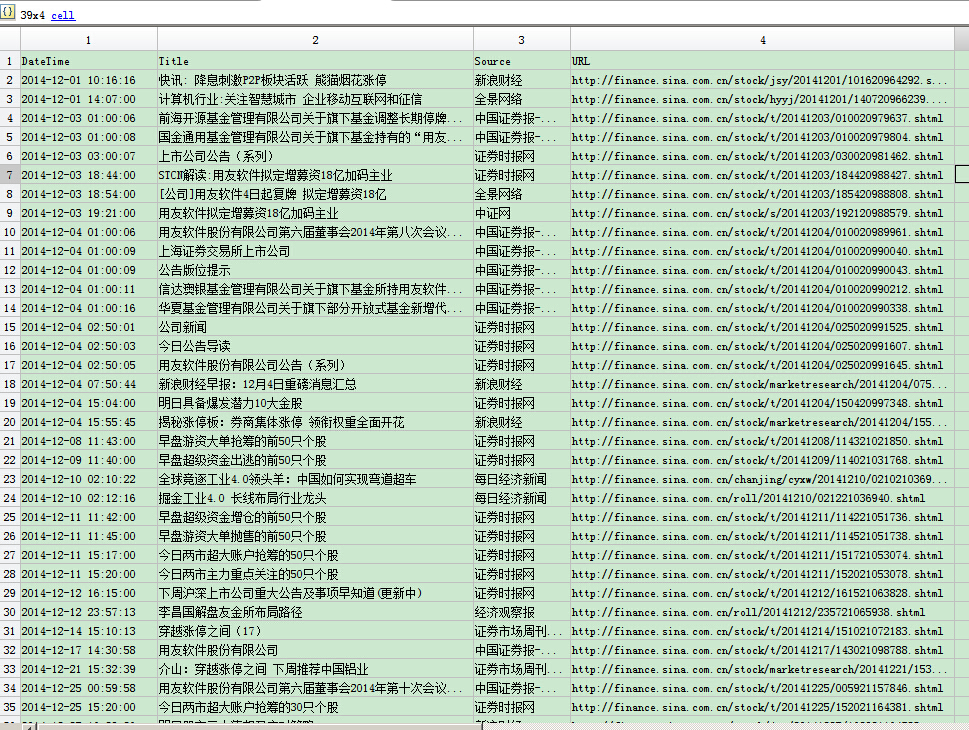Select title 今日两市超大账户抢筹的30只个股
Screen dimensions: 969x730
pos(315,707)
